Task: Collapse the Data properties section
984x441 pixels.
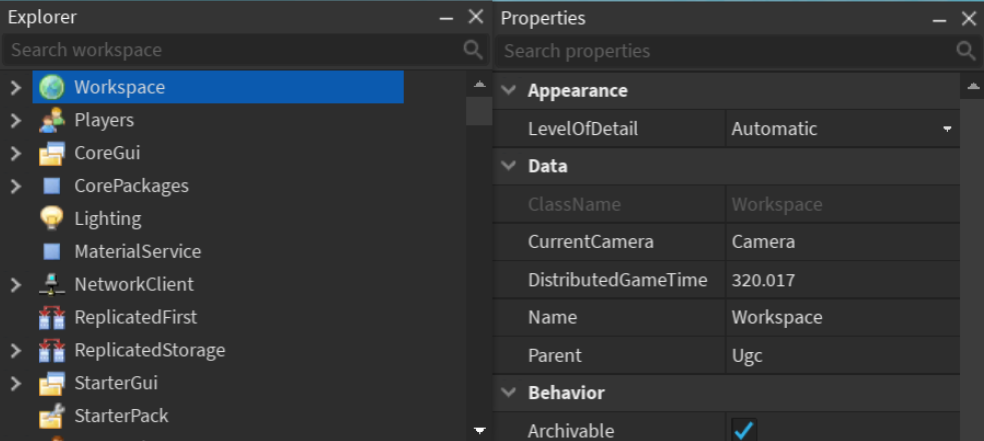Action: [509, 166]
